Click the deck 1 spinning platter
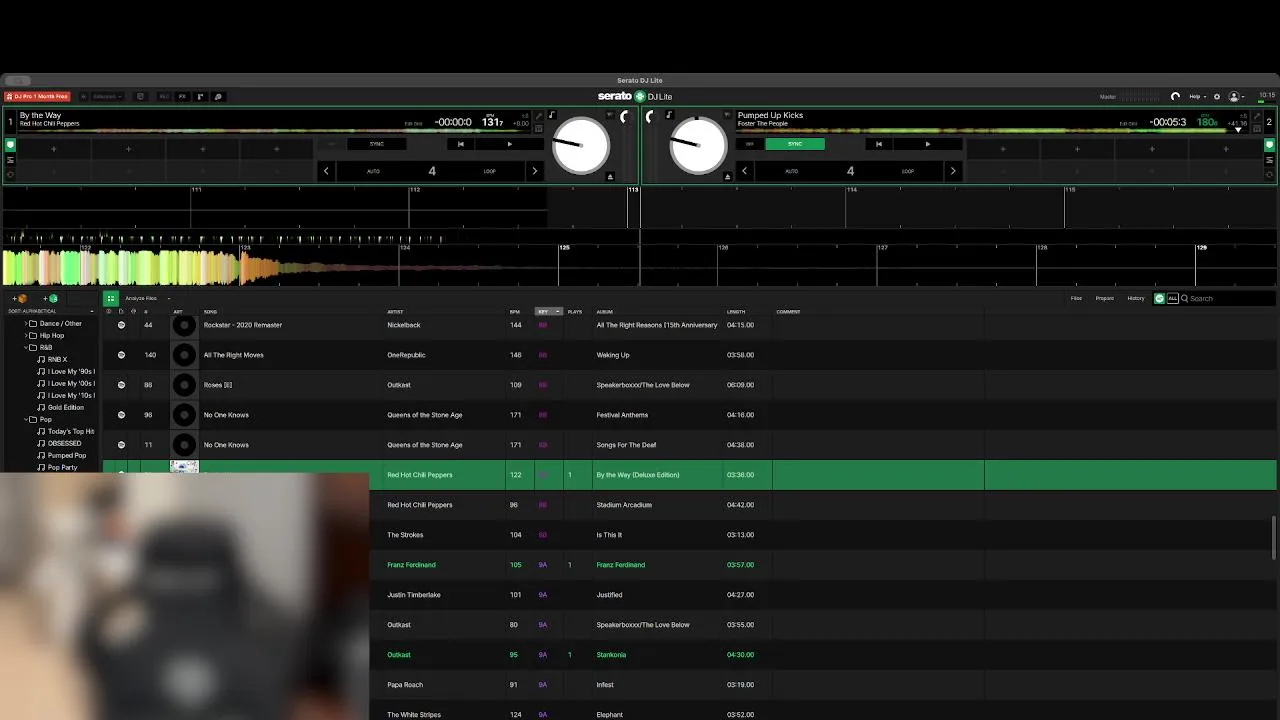Viewport: 1280px width, 720px height. tap(581, 145)
